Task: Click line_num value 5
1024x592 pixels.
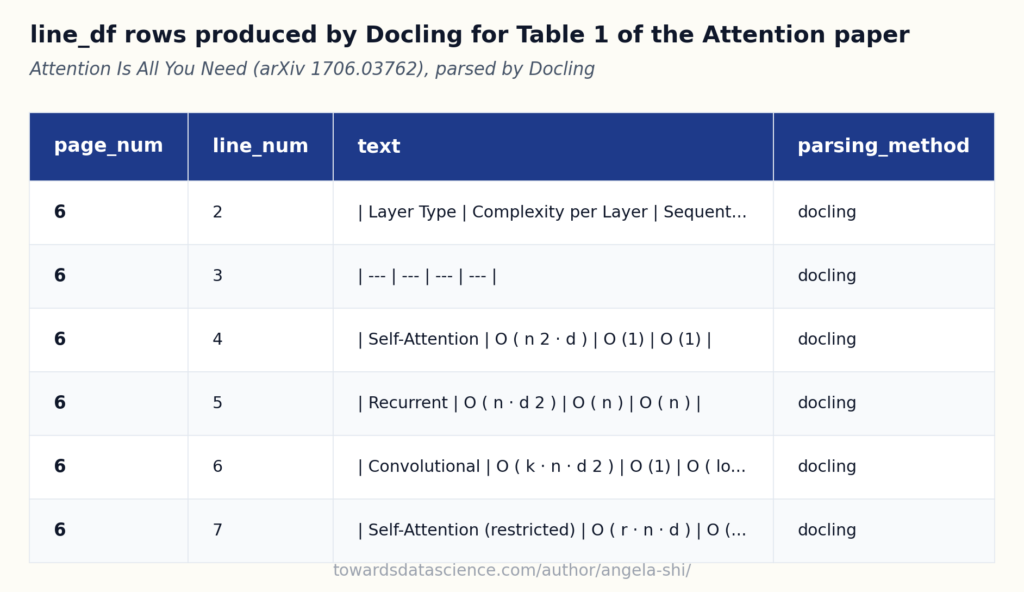Action: click(x=217, y=403)
